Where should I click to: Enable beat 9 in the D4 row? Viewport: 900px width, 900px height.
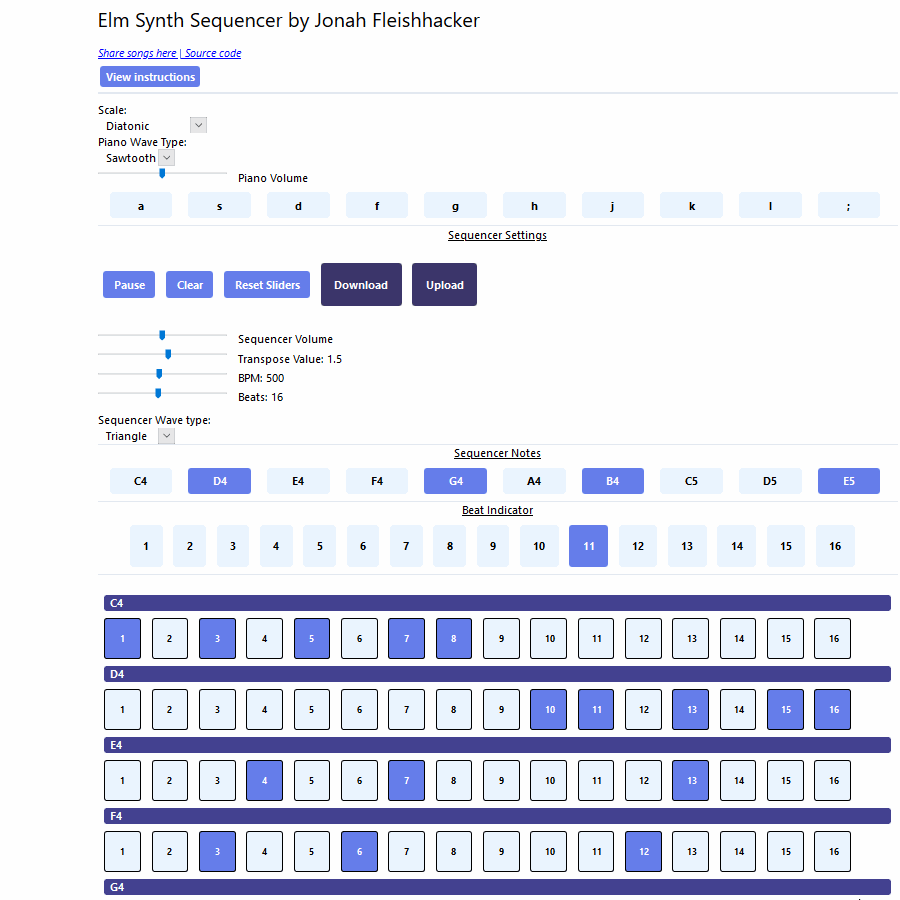[501, 709]
